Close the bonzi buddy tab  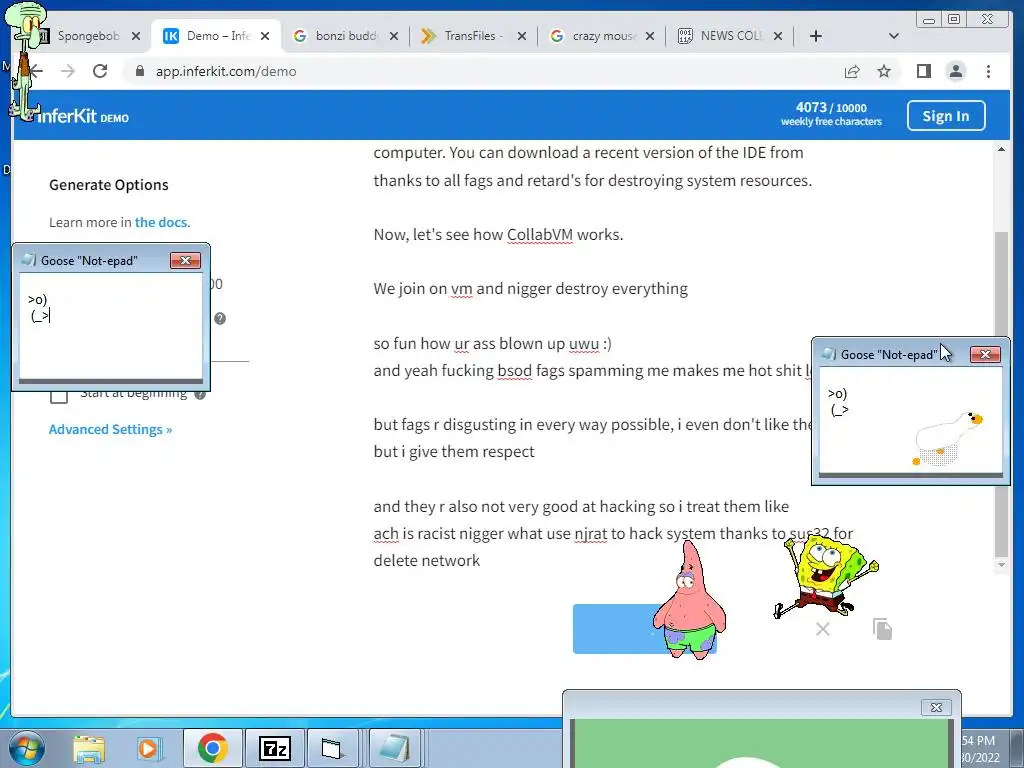[394, 36]
